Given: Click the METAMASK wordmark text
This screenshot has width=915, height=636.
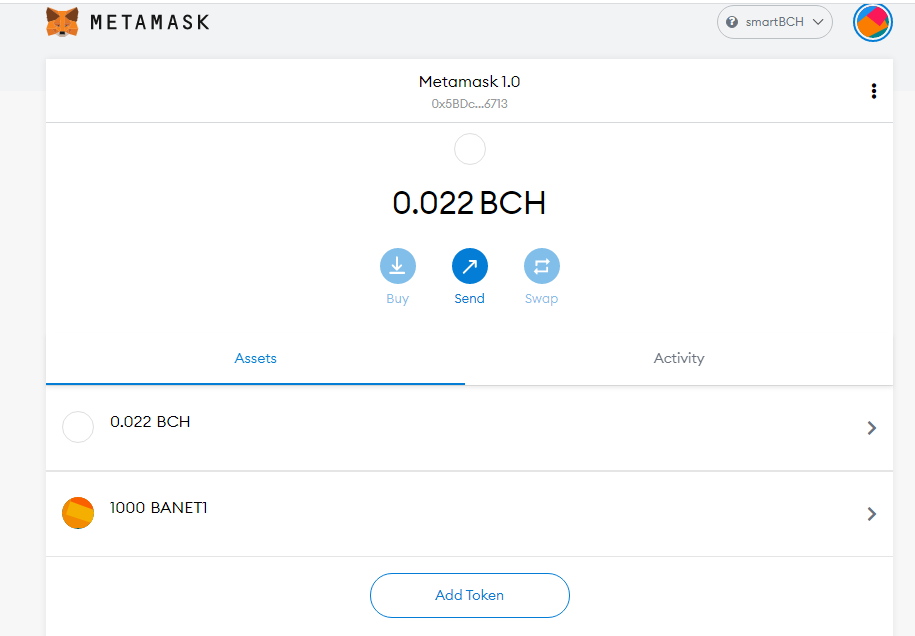Looking at the screenshot, I should (x=149, y=22).
